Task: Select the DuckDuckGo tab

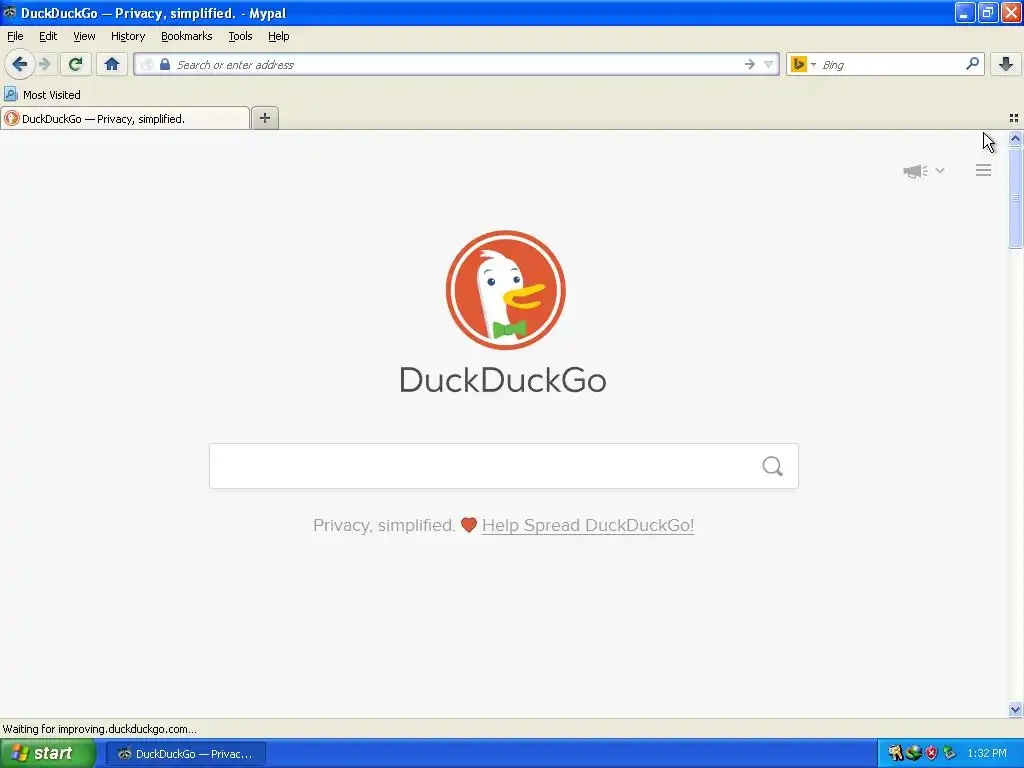Action: click(124, 118)
